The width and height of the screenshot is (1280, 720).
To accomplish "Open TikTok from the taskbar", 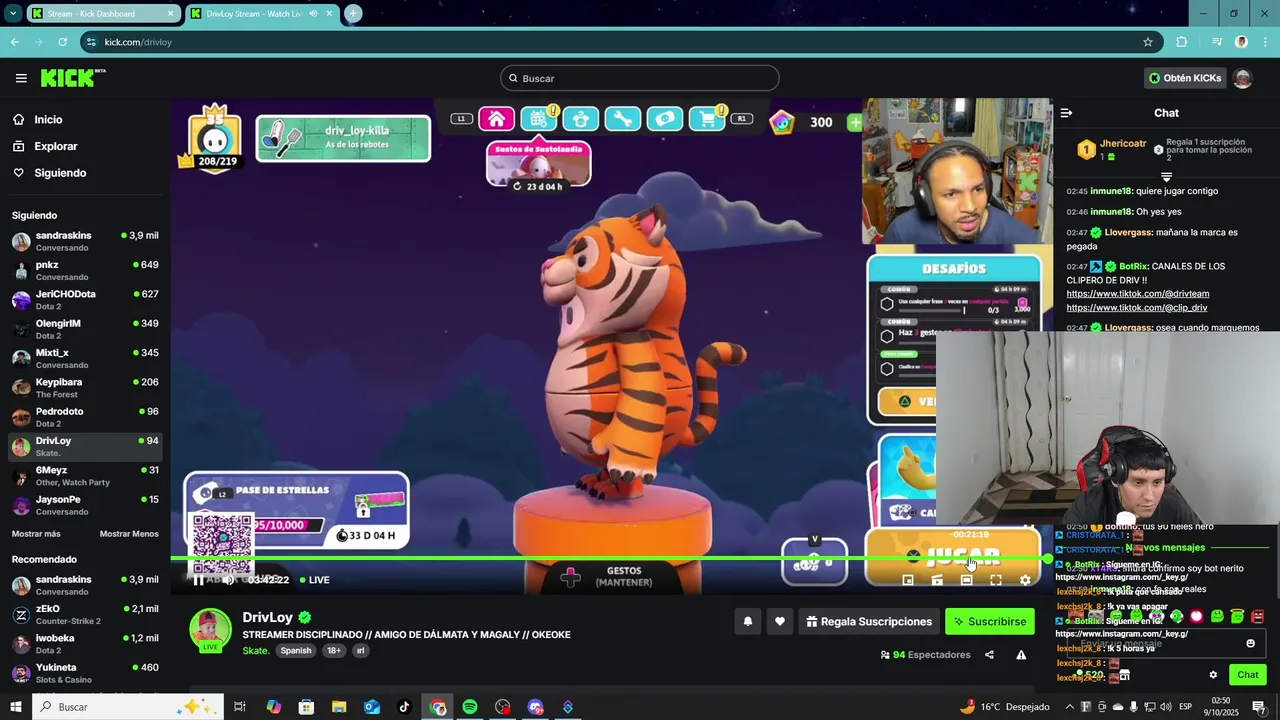I will [404, 707].
